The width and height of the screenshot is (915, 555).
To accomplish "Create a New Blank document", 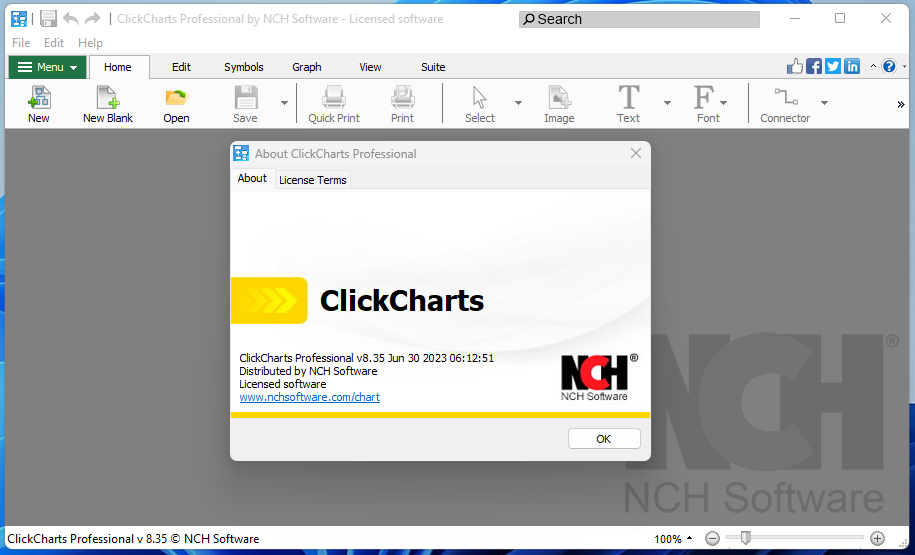I will [x=108, y=104].
